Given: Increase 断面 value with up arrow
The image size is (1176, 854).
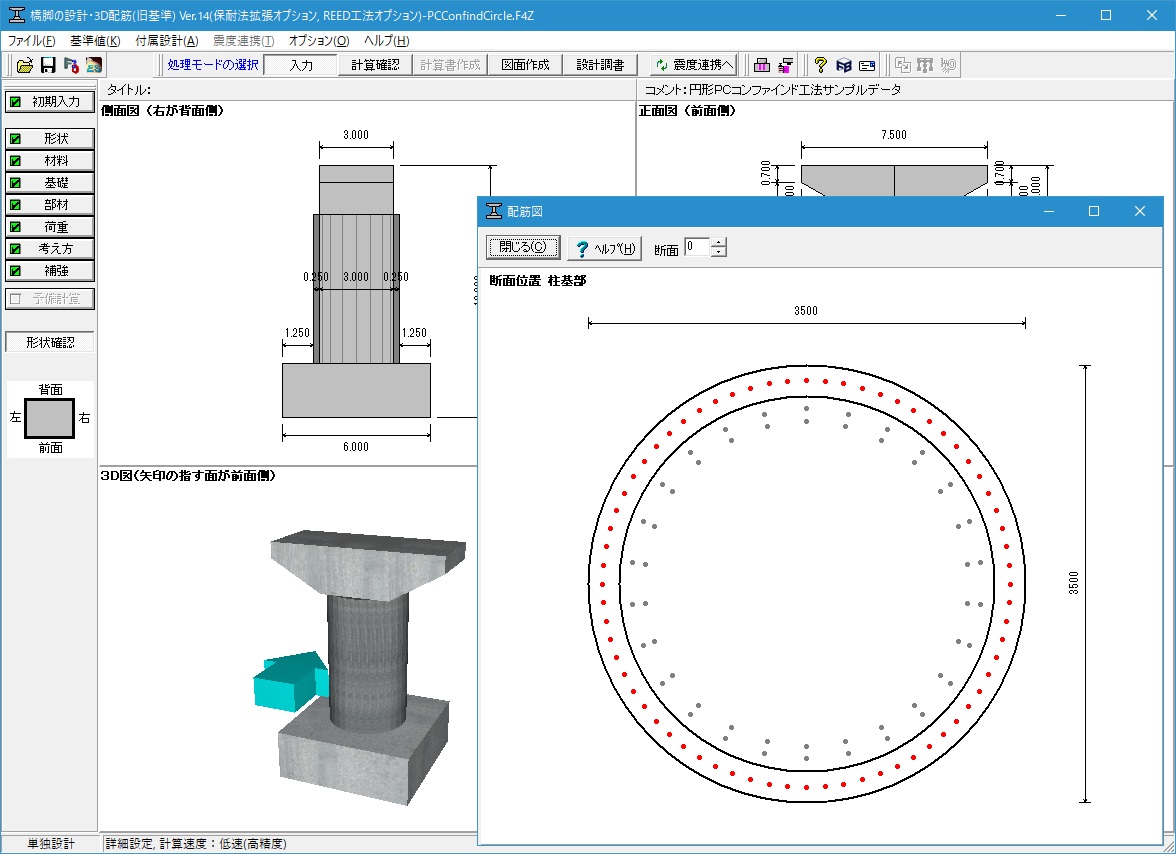Looking at the screenshot, I should point(718,242).
